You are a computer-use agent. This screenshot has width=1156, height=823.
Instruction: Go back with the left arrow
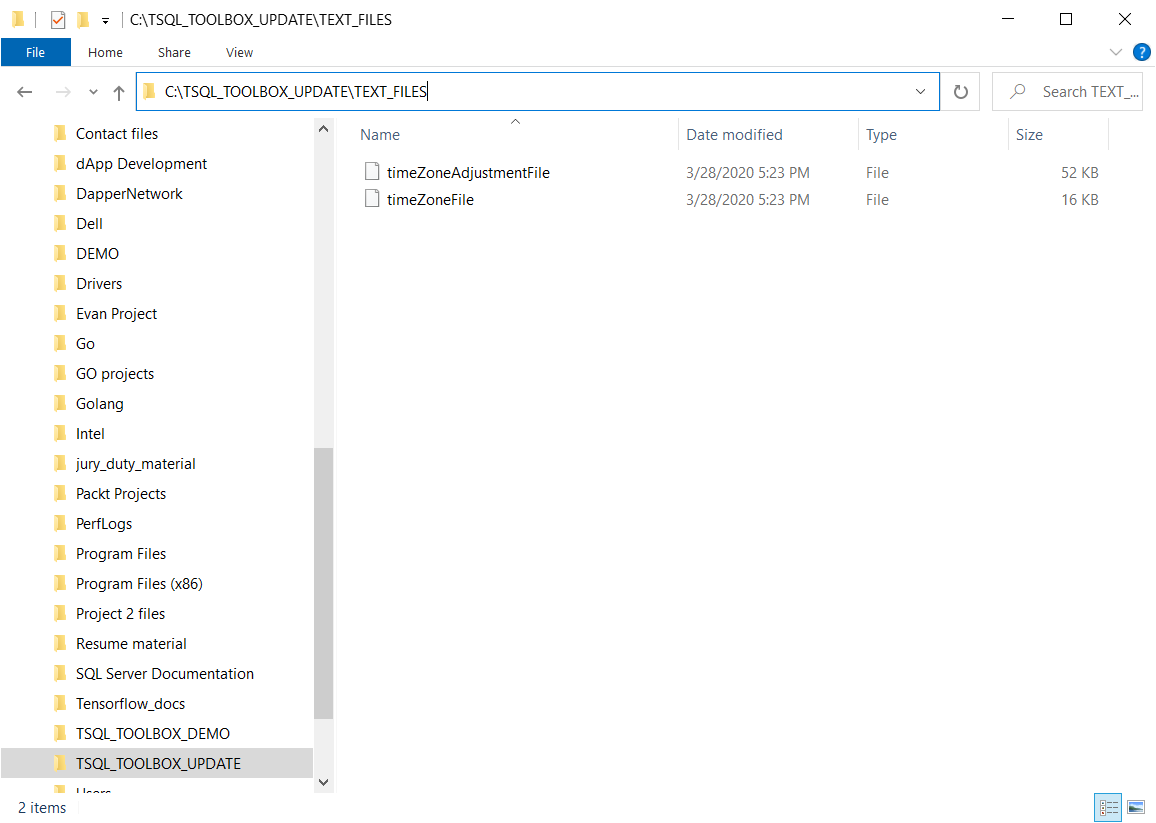coord(25,92)
